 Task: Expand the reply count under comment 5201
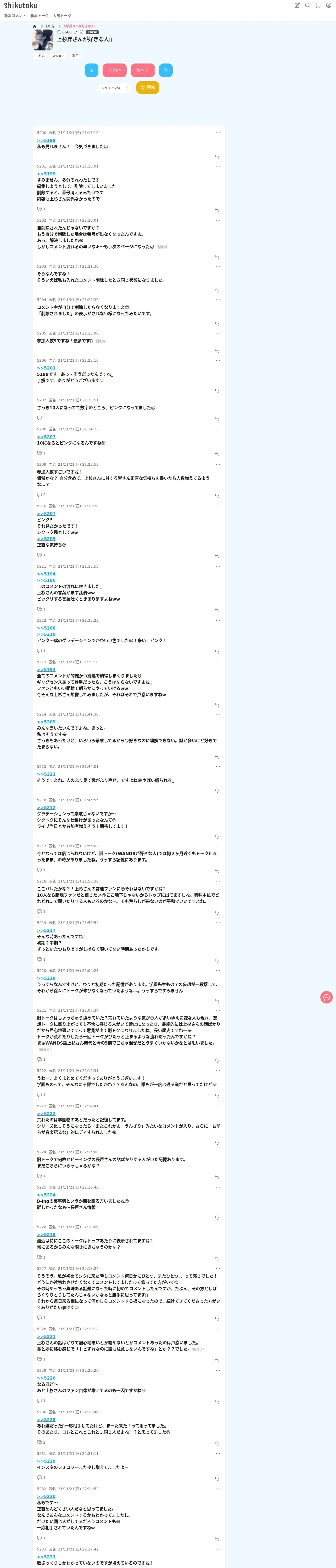[x=41, y=209]
